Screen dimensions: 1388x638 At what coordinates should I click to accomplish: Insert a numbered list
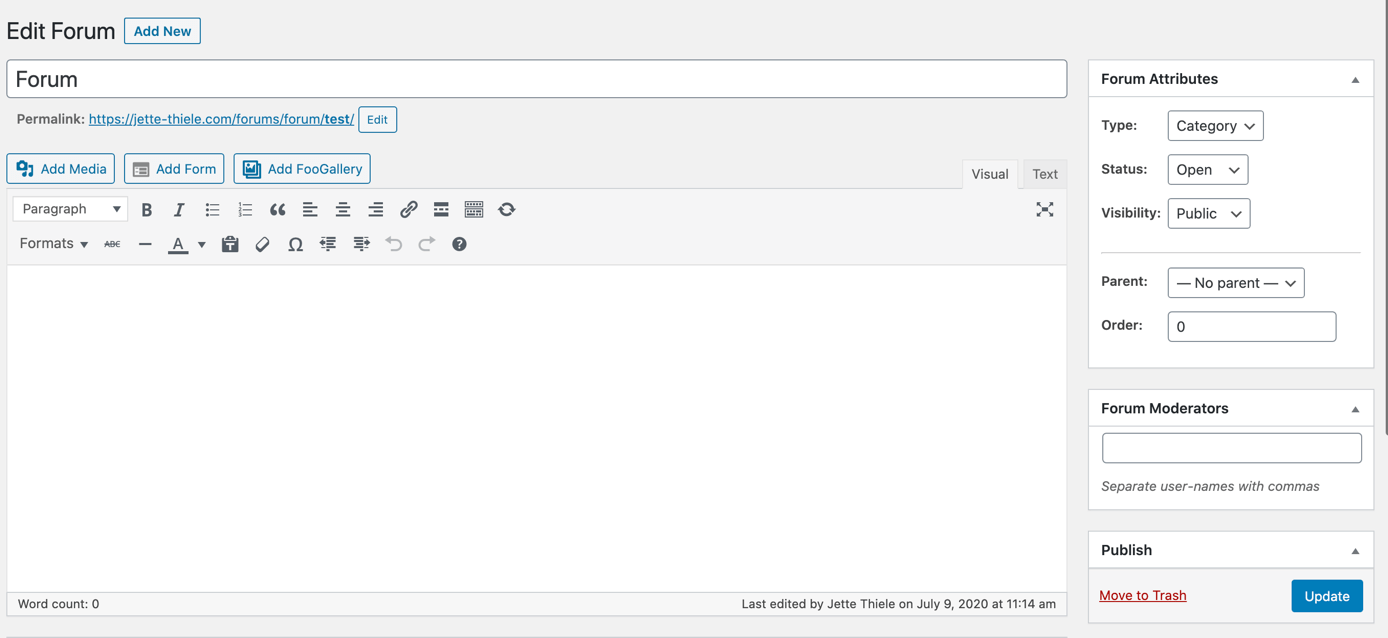tap(245, 210)
